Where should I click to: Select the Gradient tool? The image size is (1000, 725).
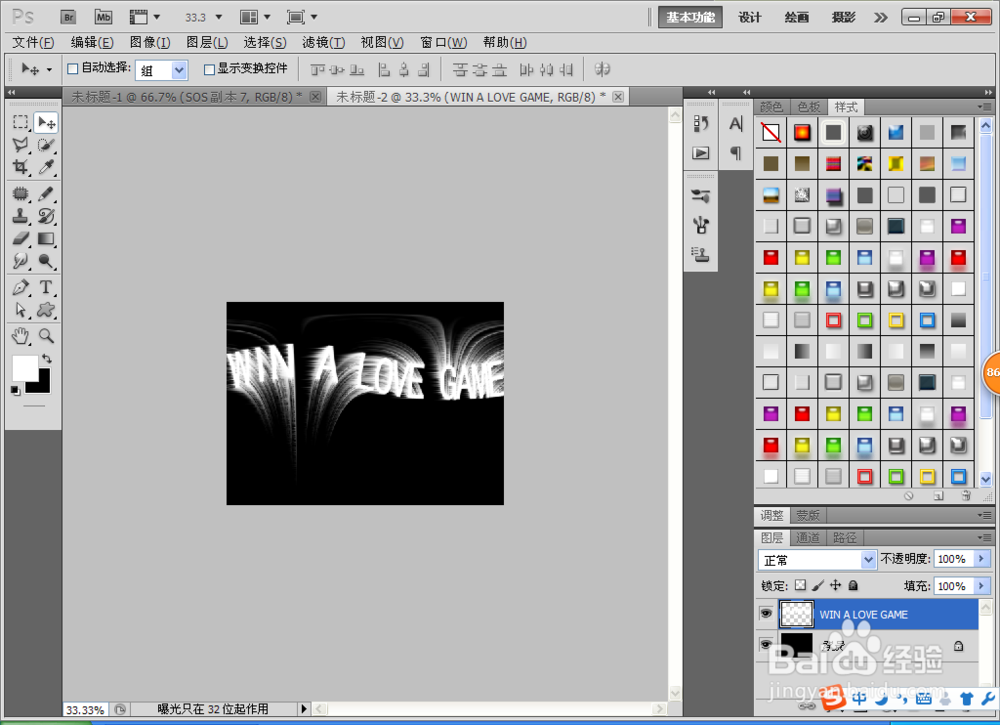pos(46,238)
